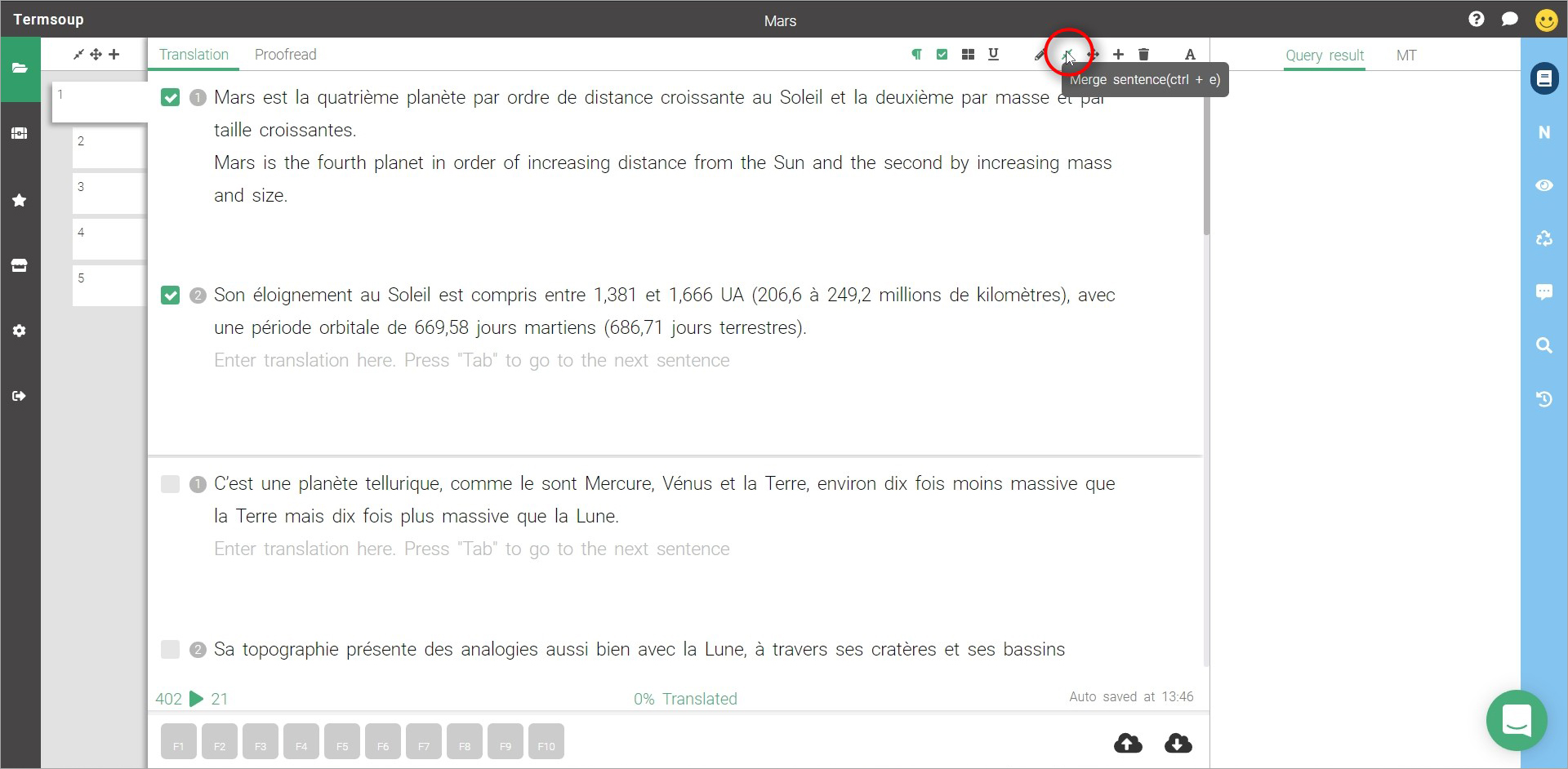The width and height of the screenshot is (1568, 769).
Task: Click the green play triangle between 402 and 21
Action: pos(196,699)
